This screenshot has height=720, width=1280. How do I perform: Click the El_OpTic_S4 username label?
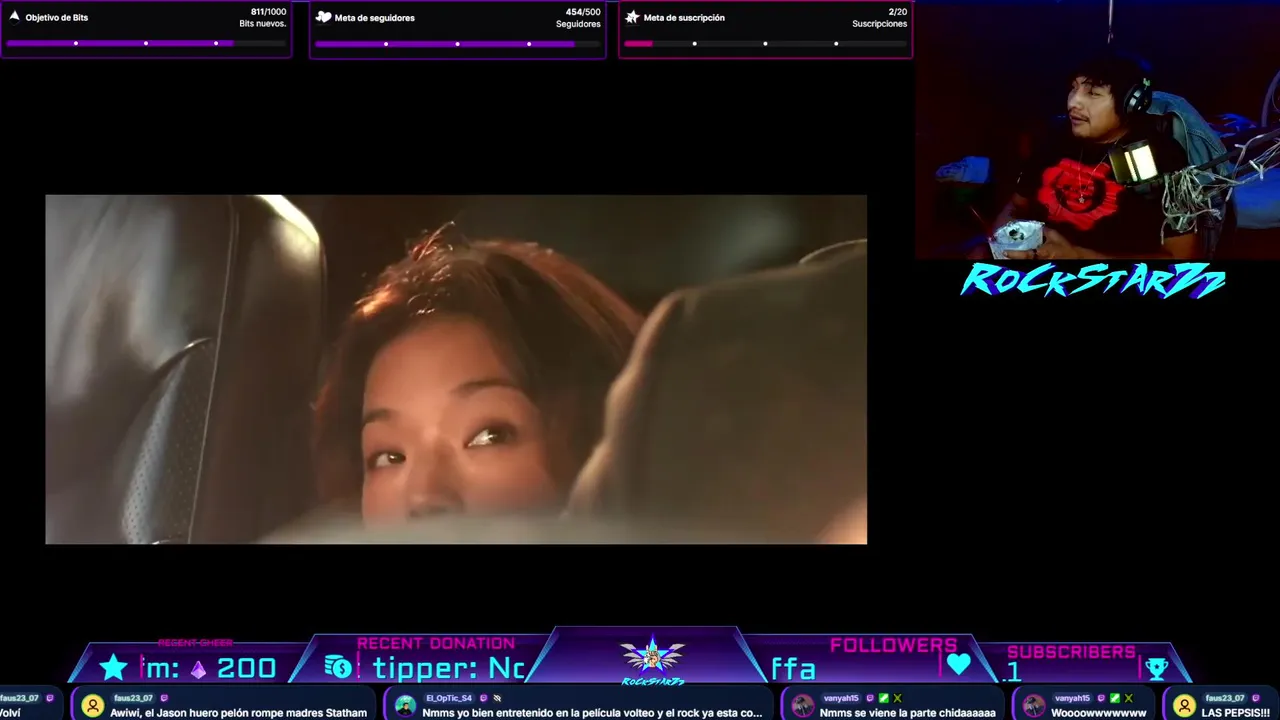click(448, 698)
